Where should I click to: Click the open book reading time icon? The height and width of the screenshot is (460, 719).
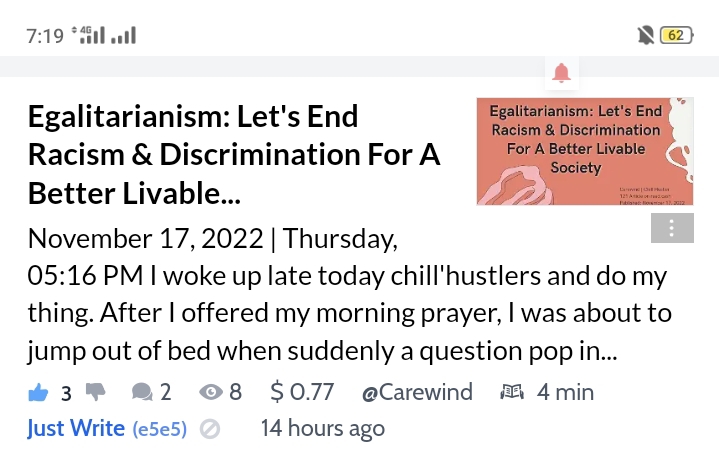(512, 392)
